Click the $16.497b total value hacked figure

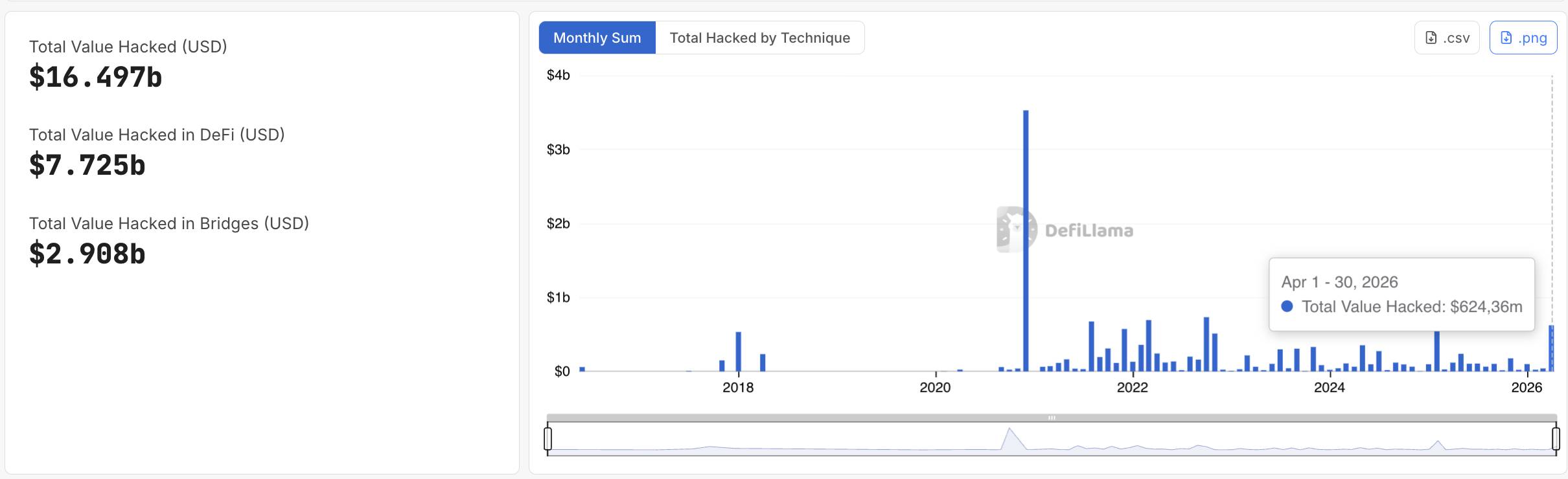tap(95, 78)
